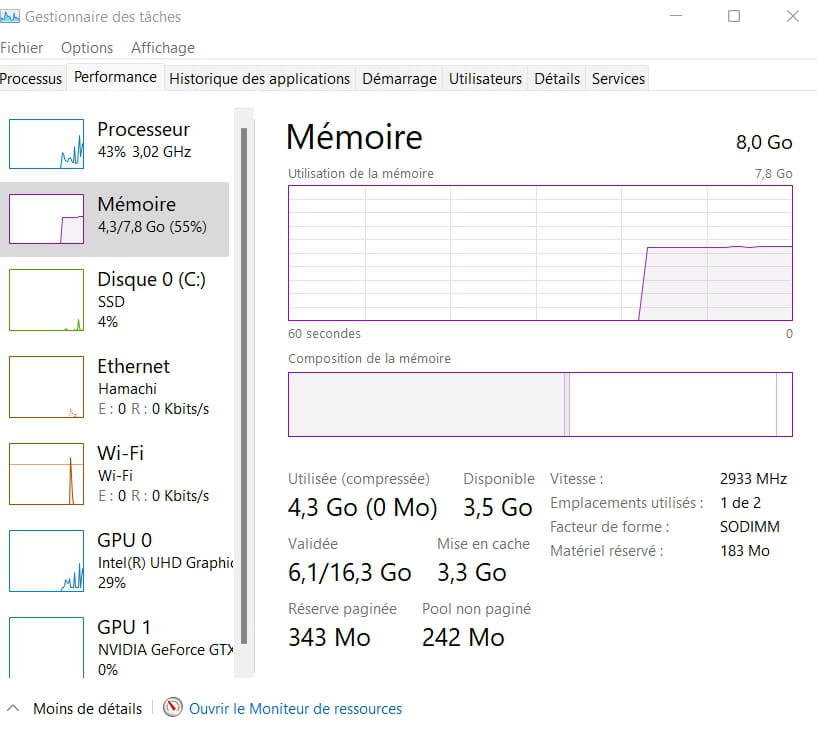Click the Task Manager title bar icon
817x732 pixels.
pos(10,17)
